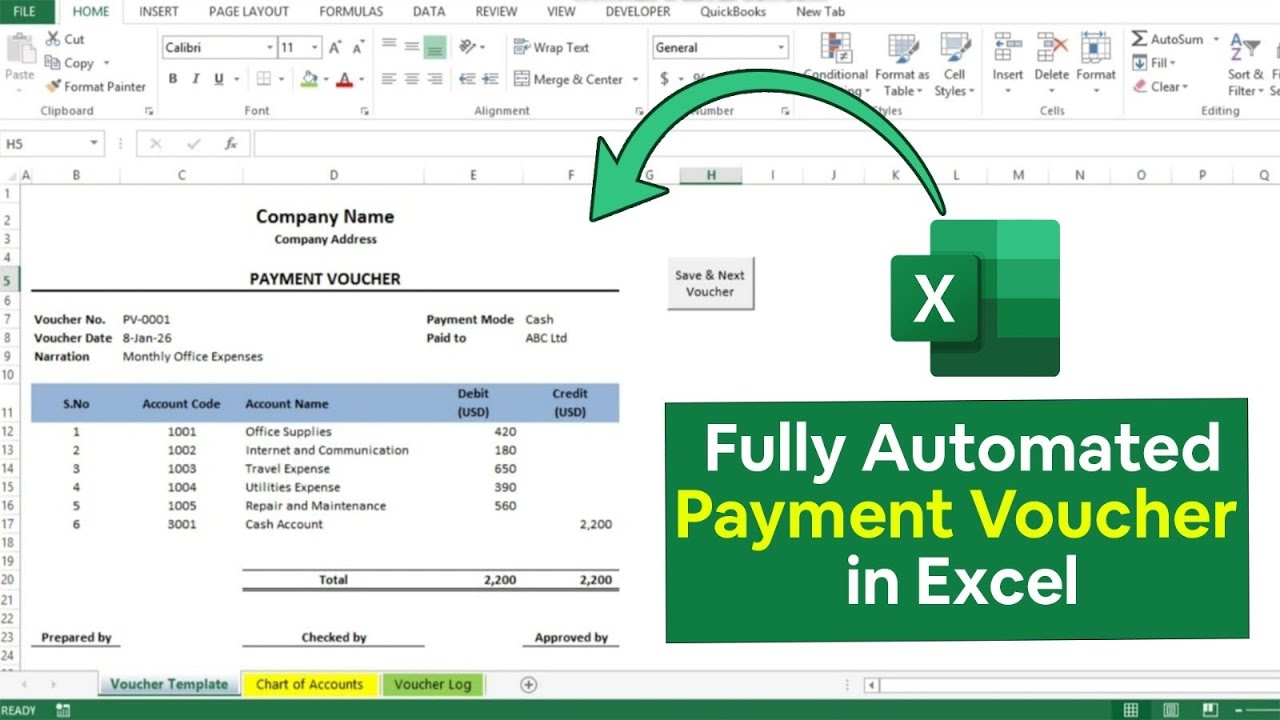Toggle Align Left
This screenshot has height=720, width=1280.
(x=389, y=79)
